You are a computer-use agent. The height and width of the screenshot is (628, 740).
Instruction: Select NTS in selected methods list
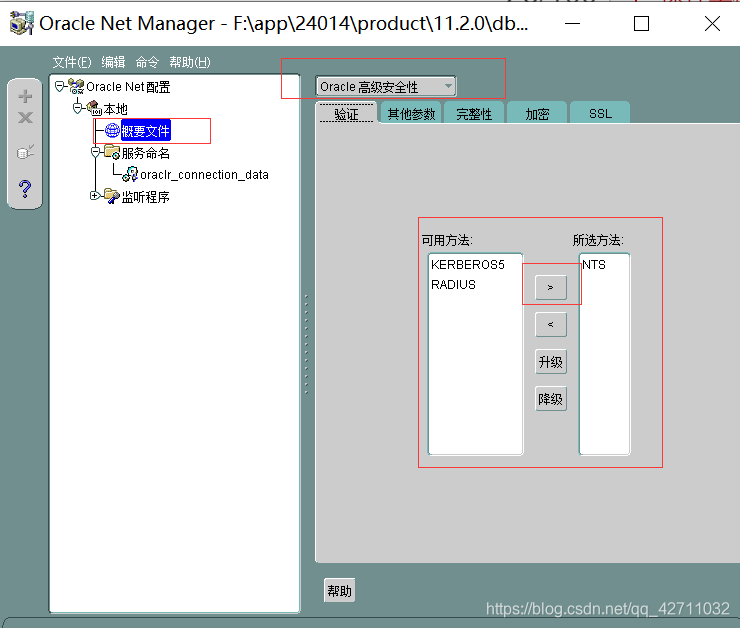pyautogui.click(x=594, y=265)
